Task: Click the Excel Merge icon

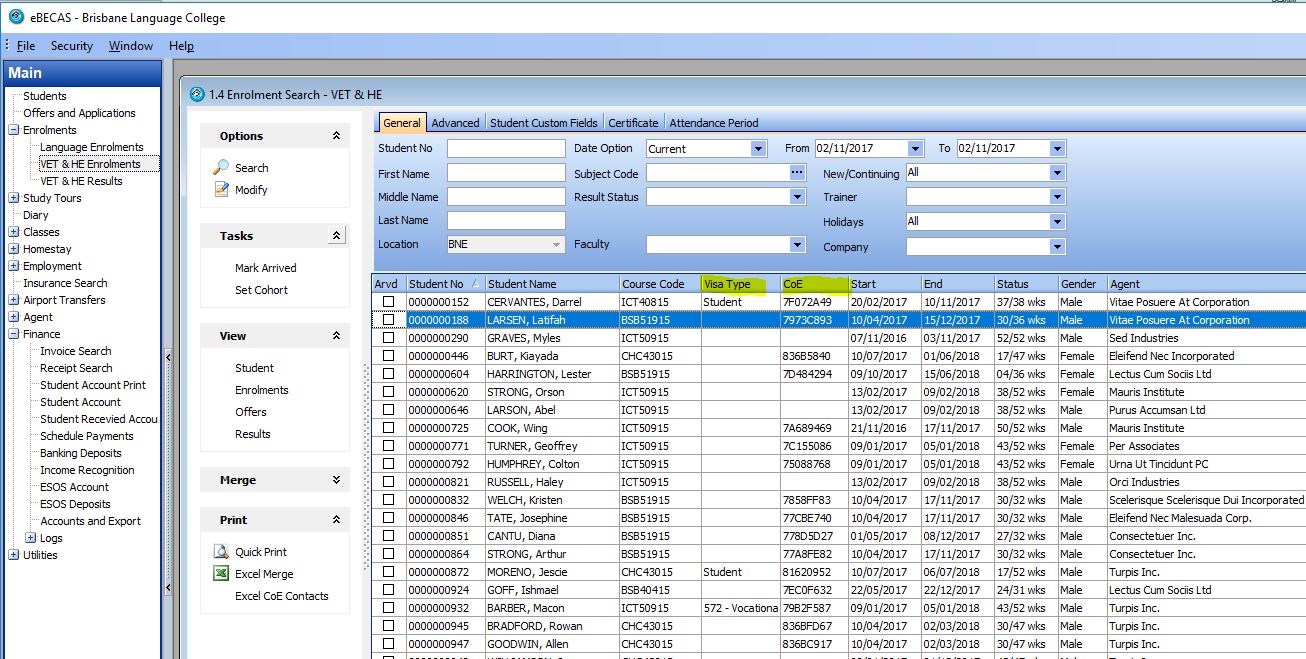Action: coord(221,574)
